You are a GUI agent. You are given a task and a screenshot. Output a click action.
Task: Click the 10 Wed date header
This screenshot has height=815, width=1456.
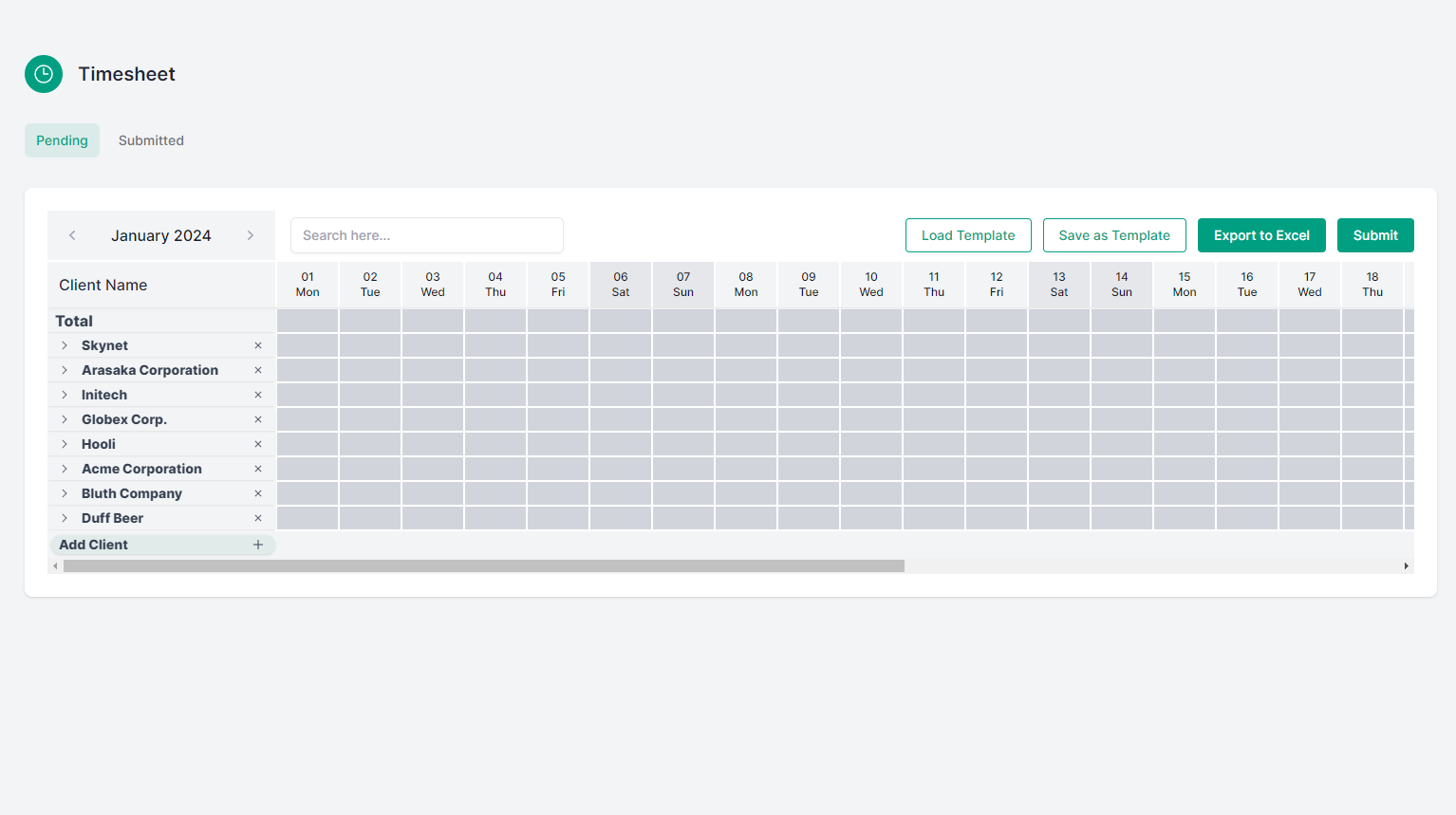pos(871,285)
